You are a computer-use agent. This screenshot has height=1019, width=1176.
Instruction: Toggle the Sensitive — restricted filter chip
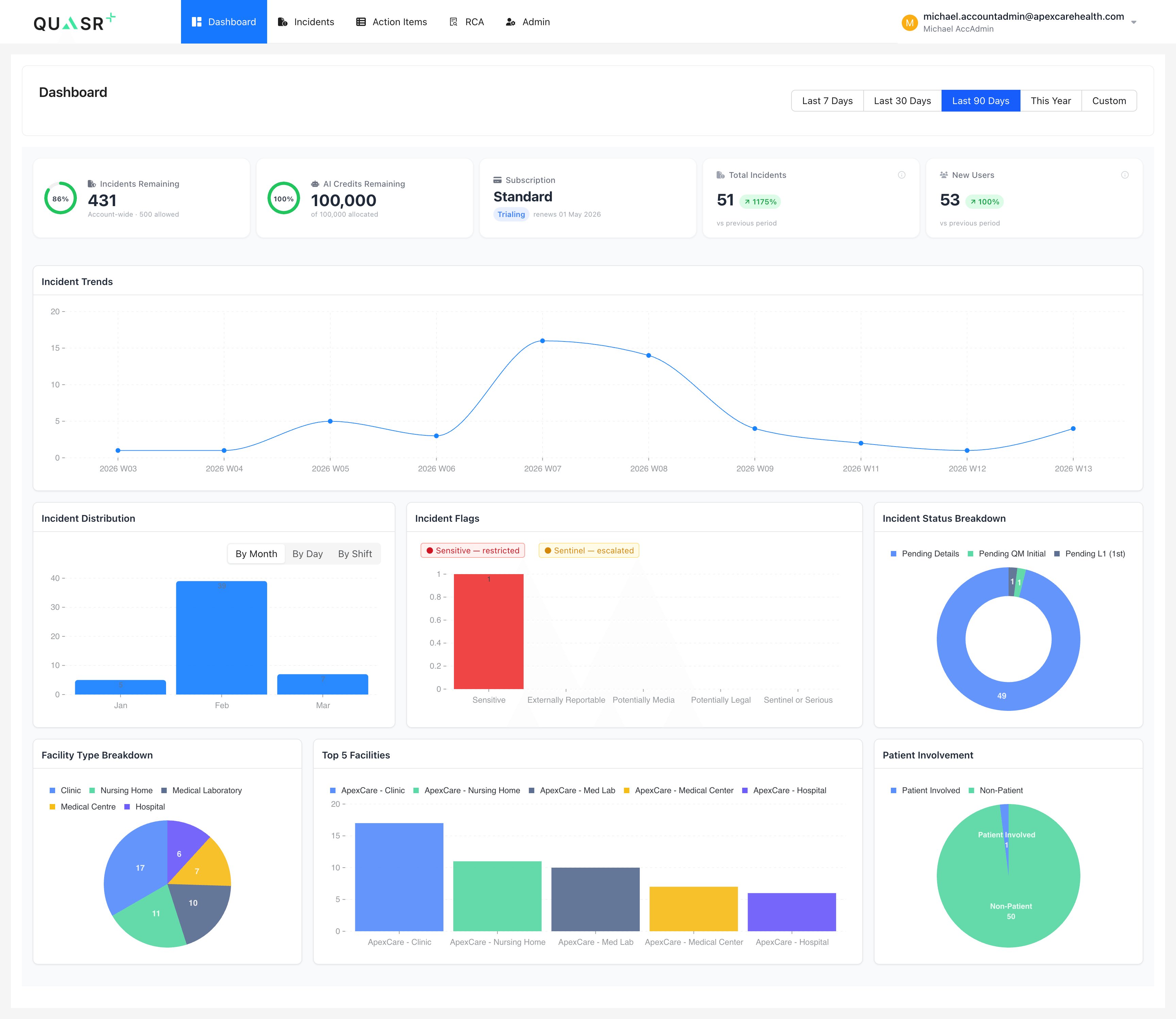[472, 550]
